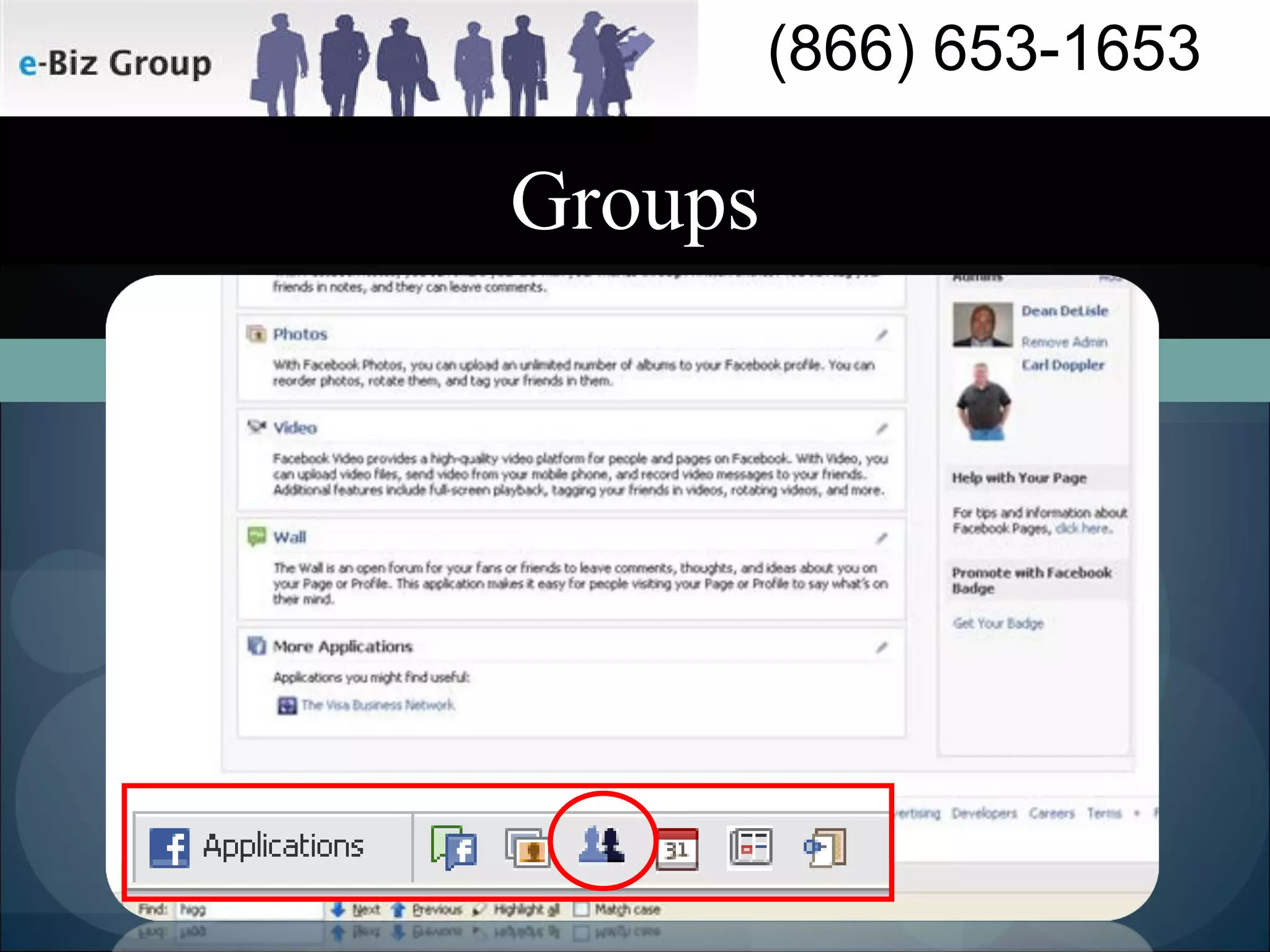This screenshot has width=1270, height=952.
Task: Open the Careers footer link
Action: (1052, 813)
